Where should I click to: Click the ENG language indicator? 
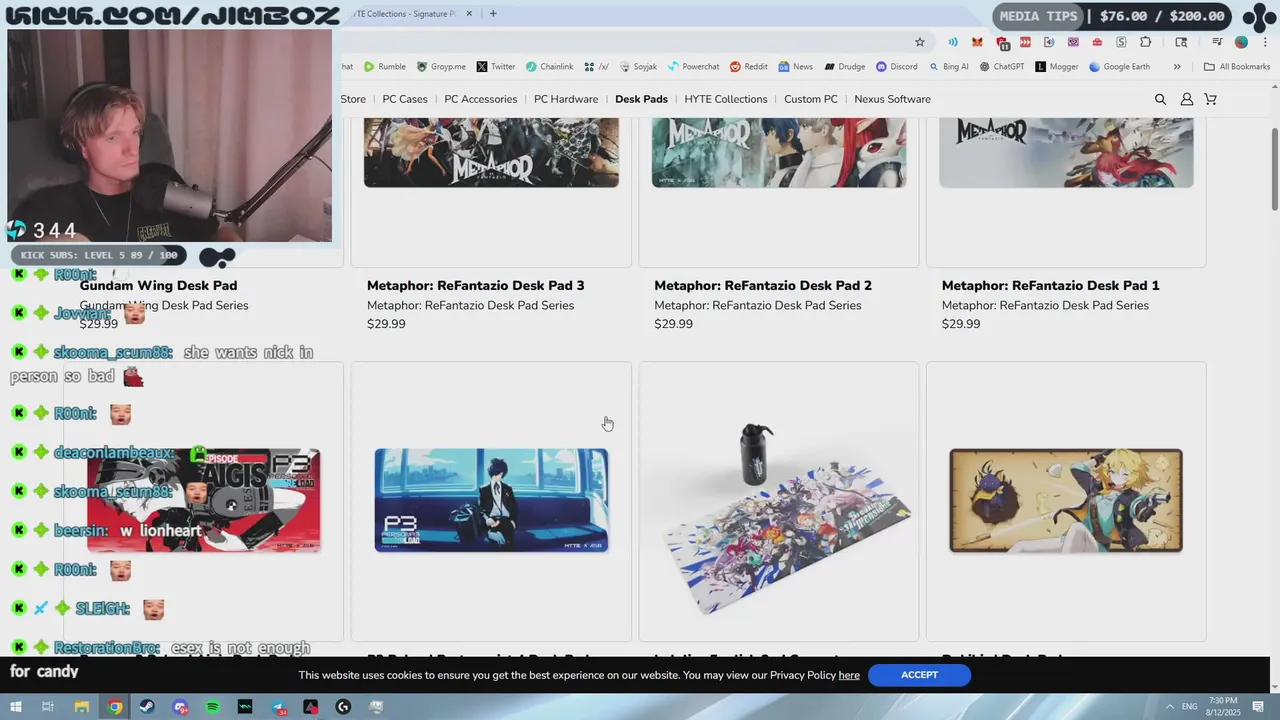click(x=1190, y=707)
